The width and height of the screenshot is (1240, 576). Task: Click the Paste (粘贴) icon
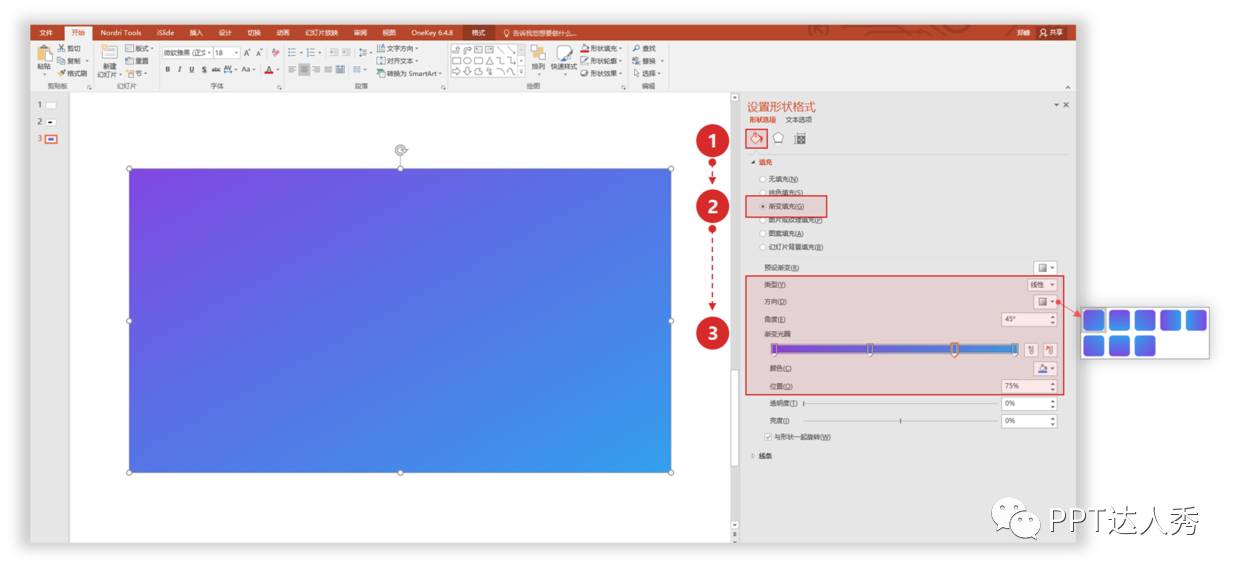click(x=44, y=54)
